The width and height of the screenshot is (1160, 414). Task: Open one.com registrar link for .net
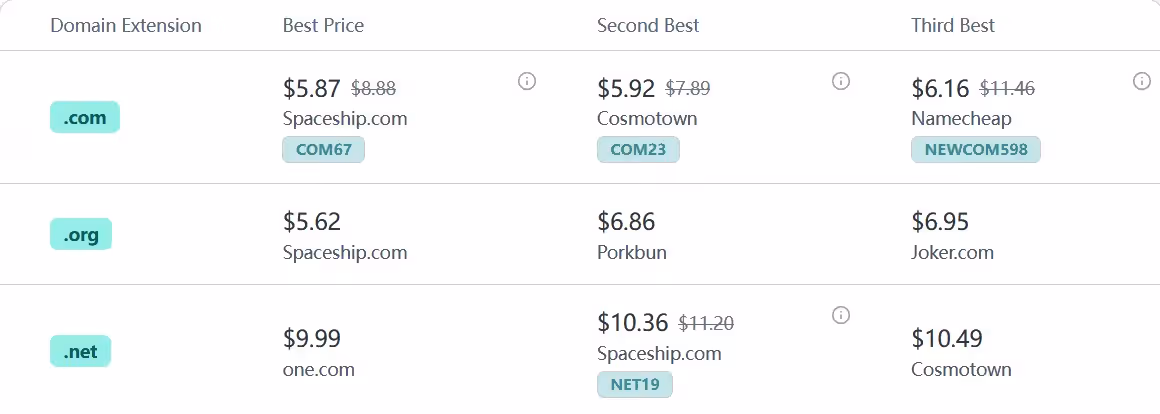[319, 369]
